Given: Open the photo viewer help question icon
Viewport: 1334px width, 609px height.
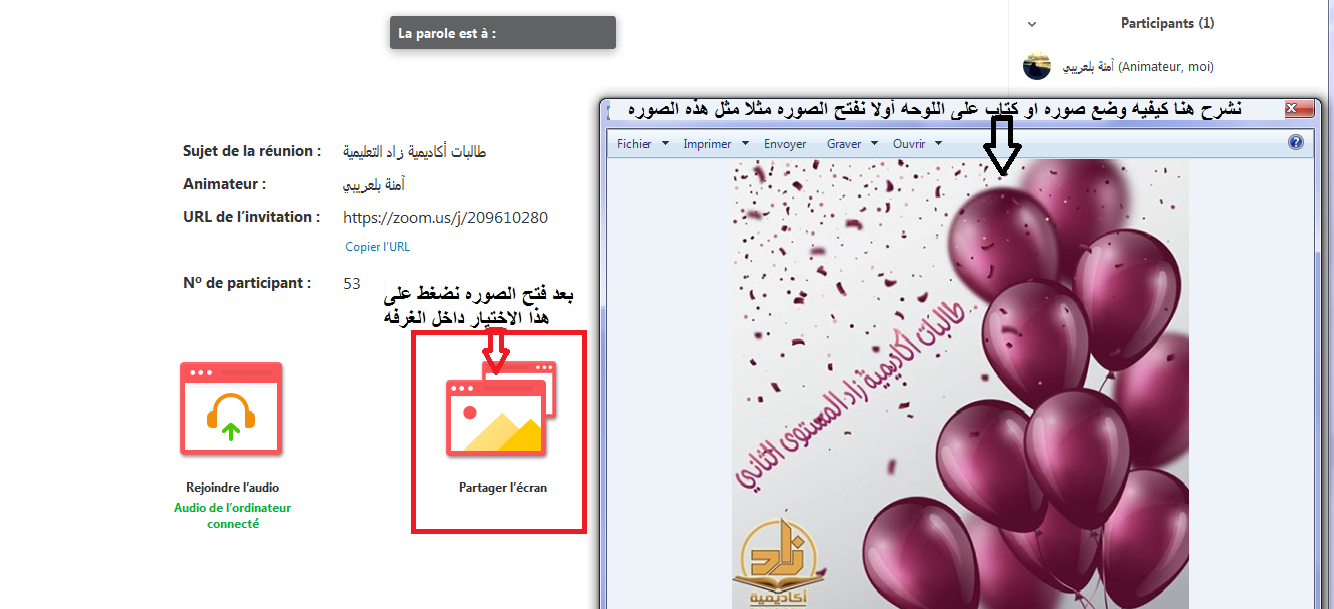Looking at the screenshot, I should (1296, 143).
